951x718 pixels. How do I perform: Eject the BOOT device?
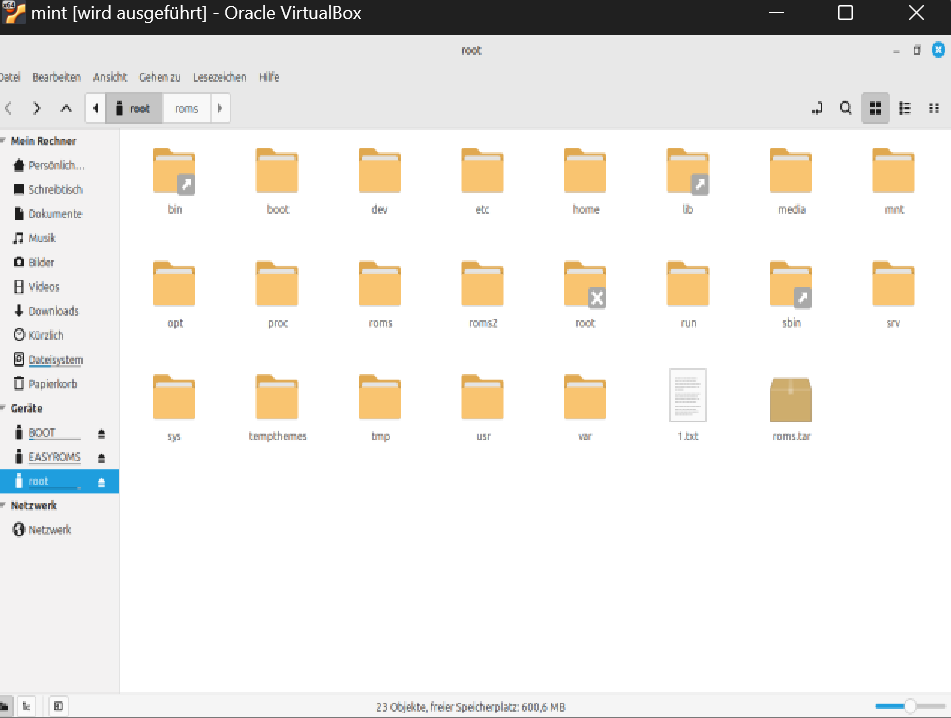tap(101, 434)
